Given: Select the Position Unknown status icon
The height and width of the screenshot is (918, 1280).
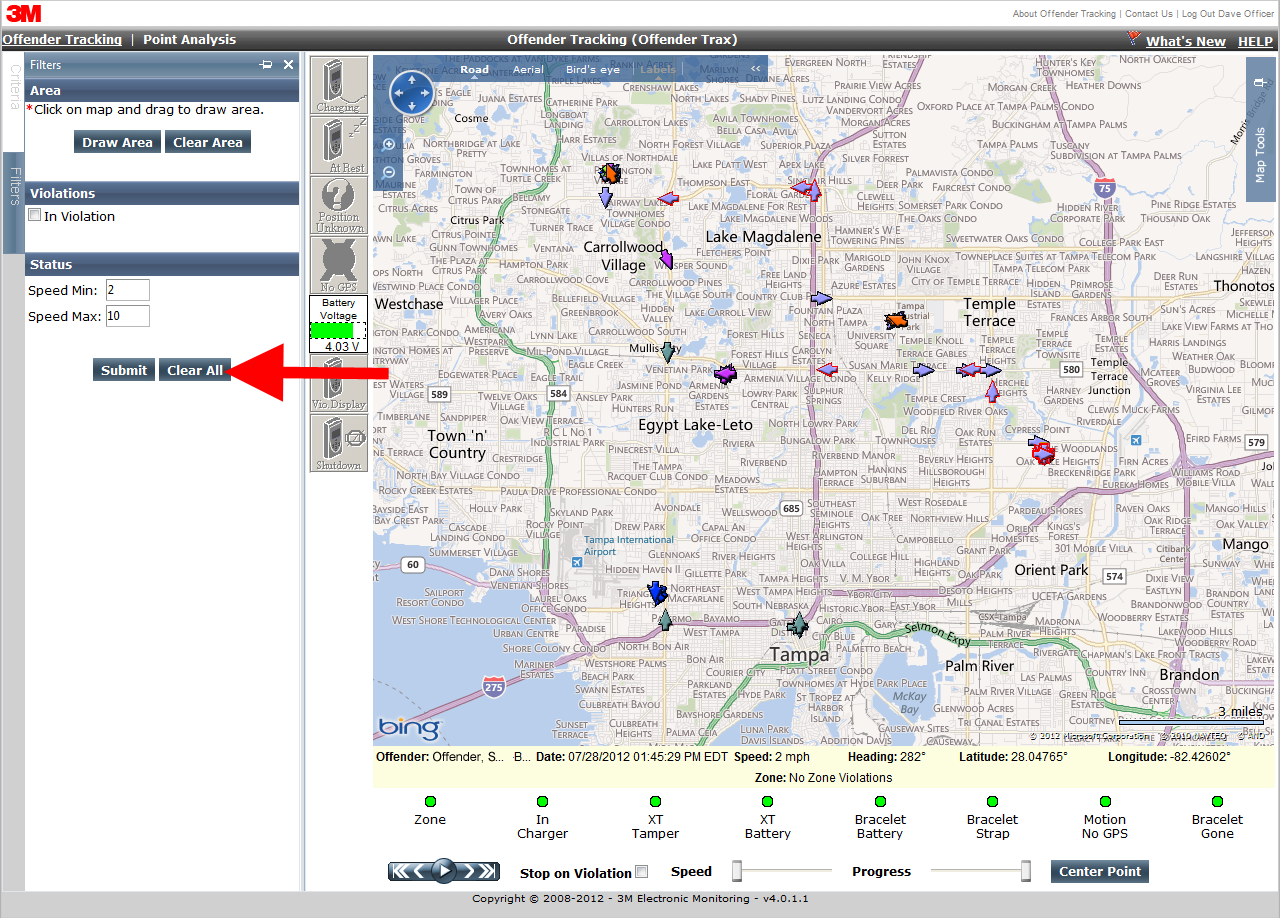Looking at the screenshot, I should point(339,205).
